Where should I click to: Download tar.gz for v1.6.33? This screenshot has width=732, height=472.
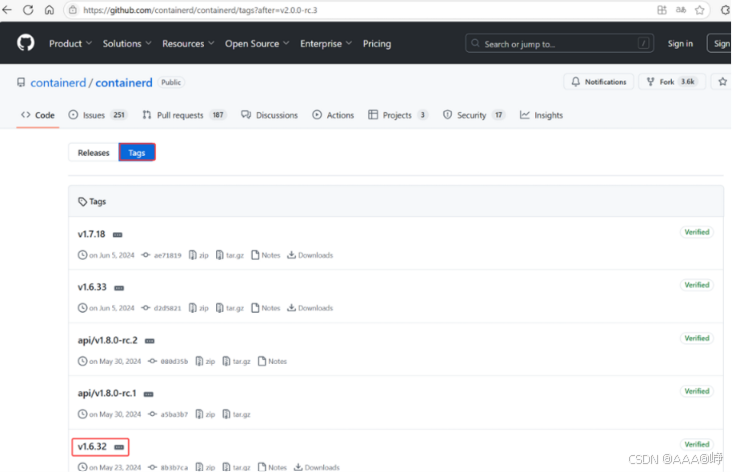pyautogui.click(x=230, y=308)
